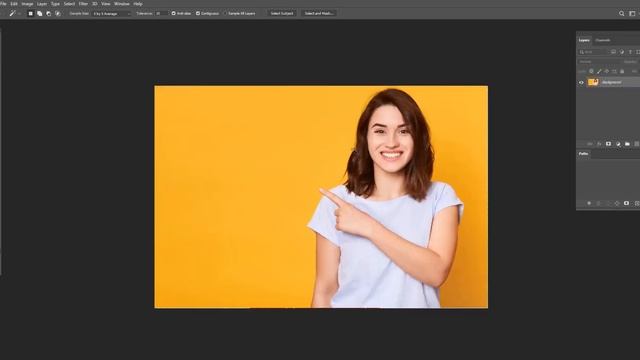Open the Type menu
Viewport: 640px width, 360px height.
tap(56, 4)
